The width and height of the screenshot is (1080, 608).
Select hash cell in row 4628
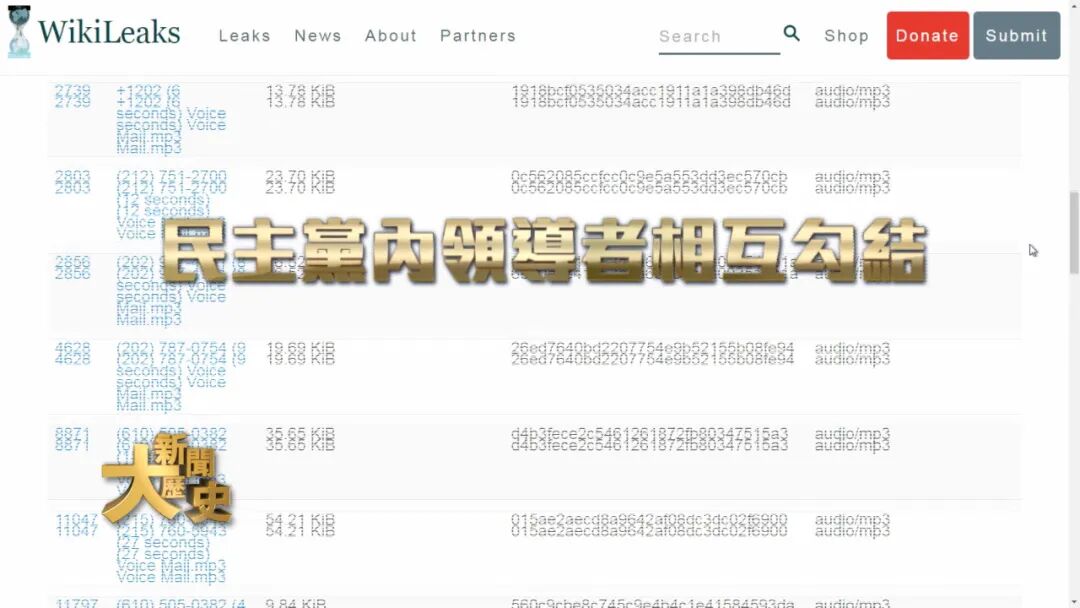652,353
